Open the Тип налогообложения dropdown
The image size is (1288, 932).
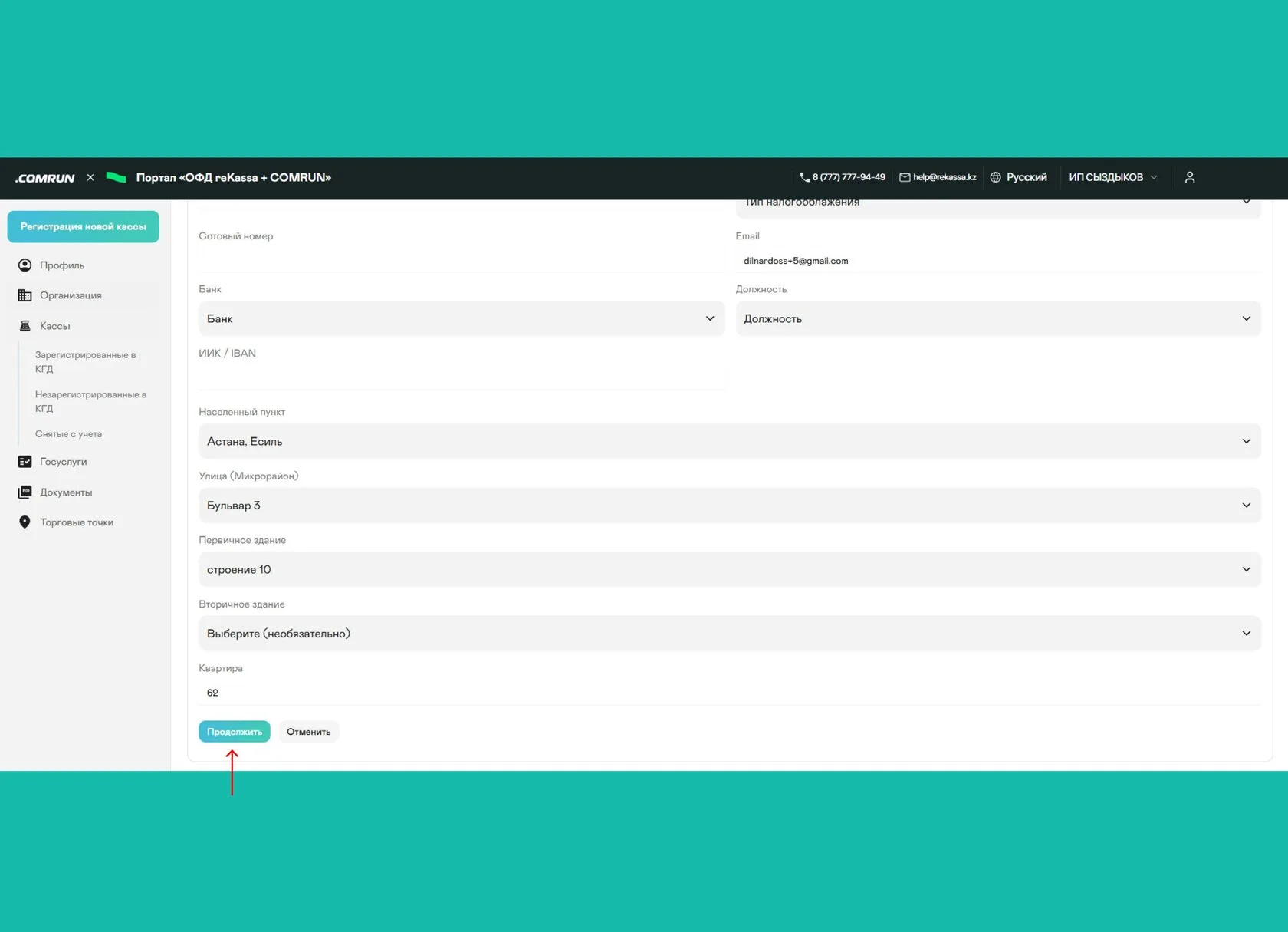coord(998,208)
